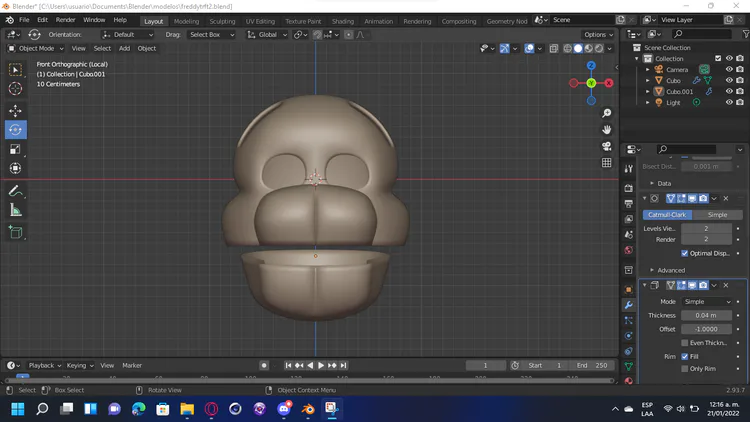Toggle X-ray mode in viewport header
Viewport: 750px width, 422px height.
[x=553, y=48]
